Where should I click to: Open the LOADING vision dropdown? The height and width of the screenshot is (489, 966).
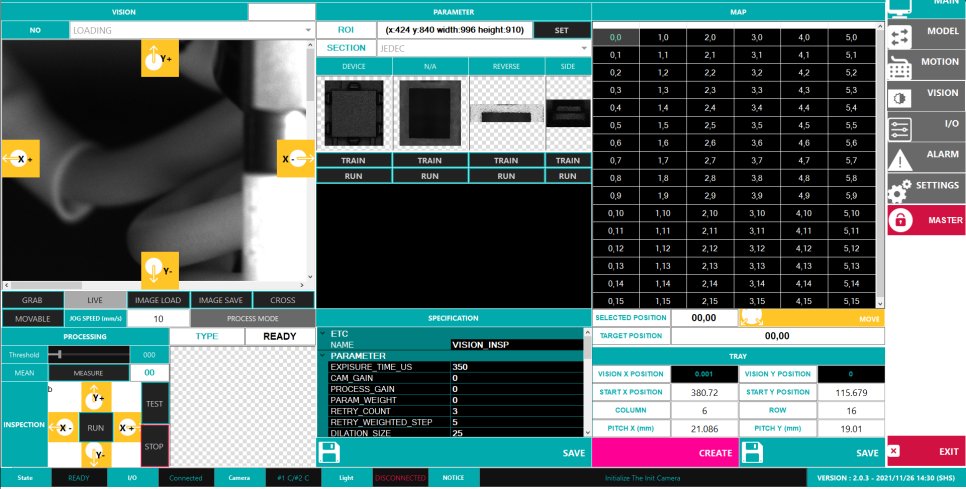click(x=192, y=30)
